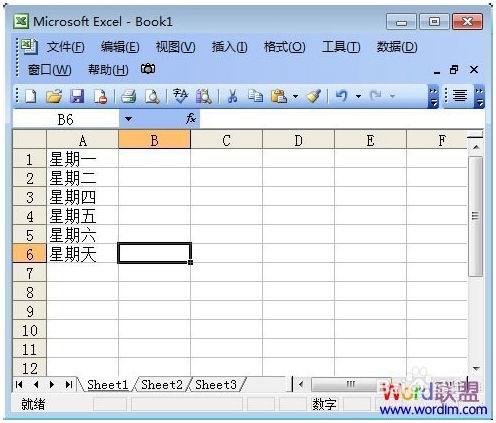496x423 pixels.
Task: Click the Copy icon in the toolbar
Action: (x=255, y=96)
